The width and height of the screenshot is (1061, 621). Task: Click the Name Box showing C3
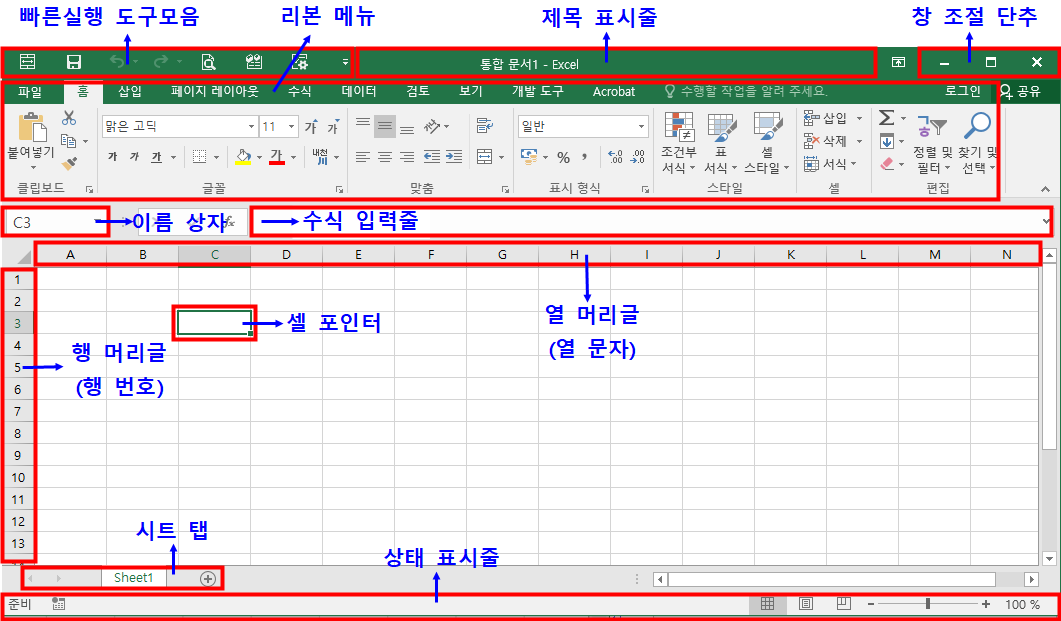tap(54, 222)
